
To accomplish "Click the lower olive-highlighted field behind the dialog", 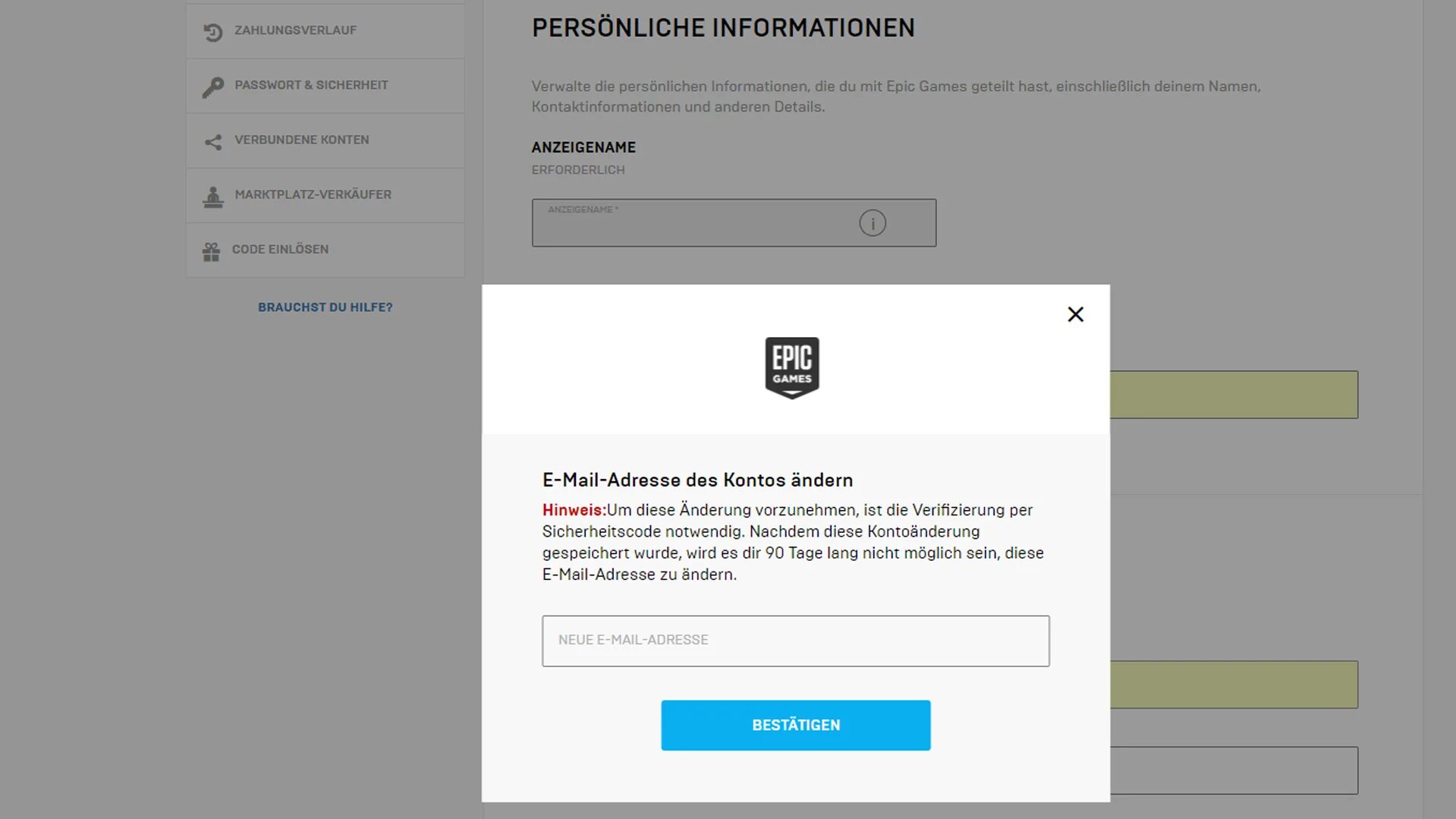I will coord(1234,685).
